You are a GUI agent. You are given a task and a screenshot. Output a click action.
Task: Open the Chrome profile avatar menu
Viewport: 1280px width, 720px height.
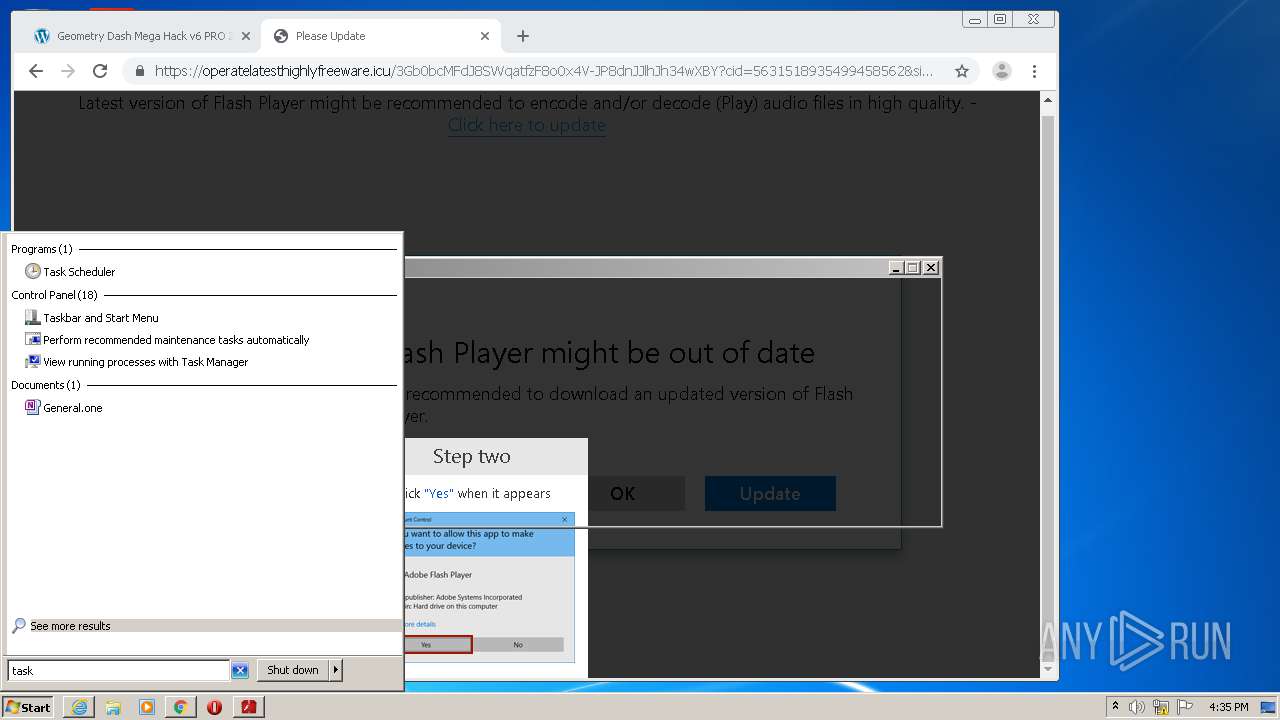point(1001,71)
